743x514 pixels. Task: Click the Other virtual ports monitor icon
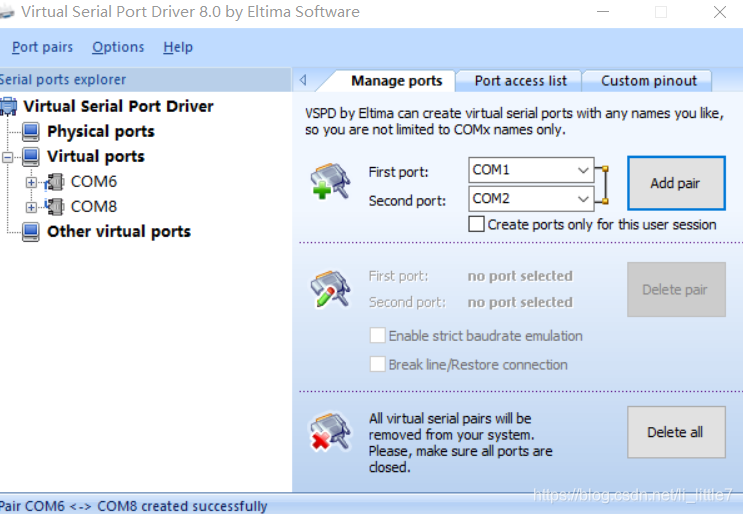click(31, 232)
